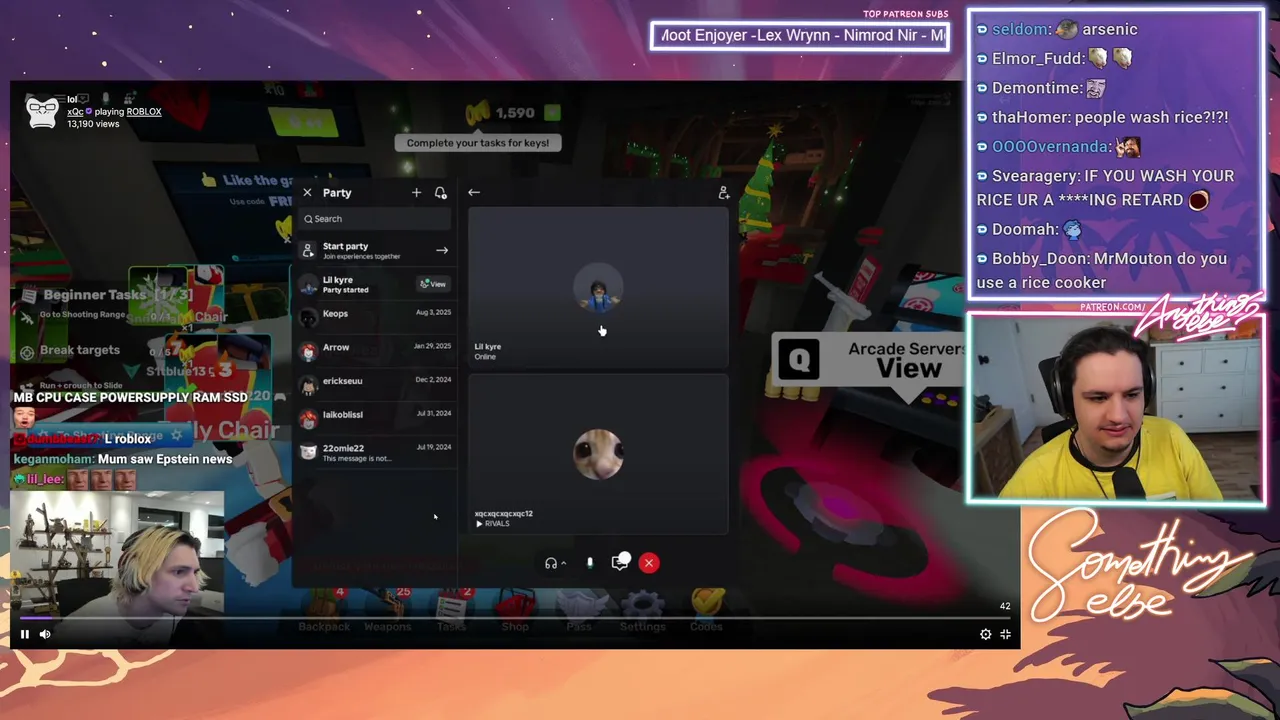
Task: Click OOOOvernanda username in chat
Action: coord(1050,147)
